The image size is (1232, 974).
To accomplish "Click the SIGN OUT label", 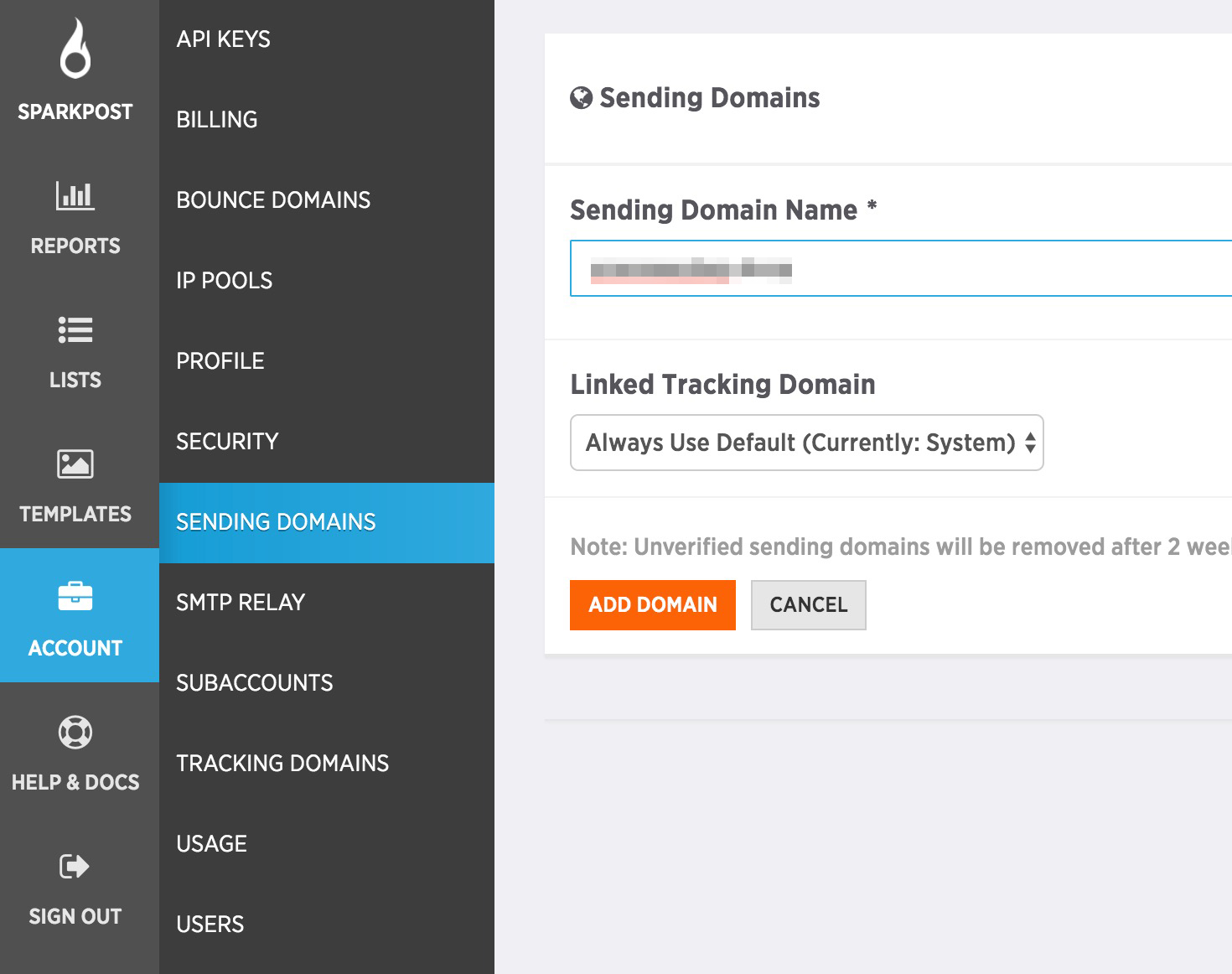I will (x=75, y=916).
